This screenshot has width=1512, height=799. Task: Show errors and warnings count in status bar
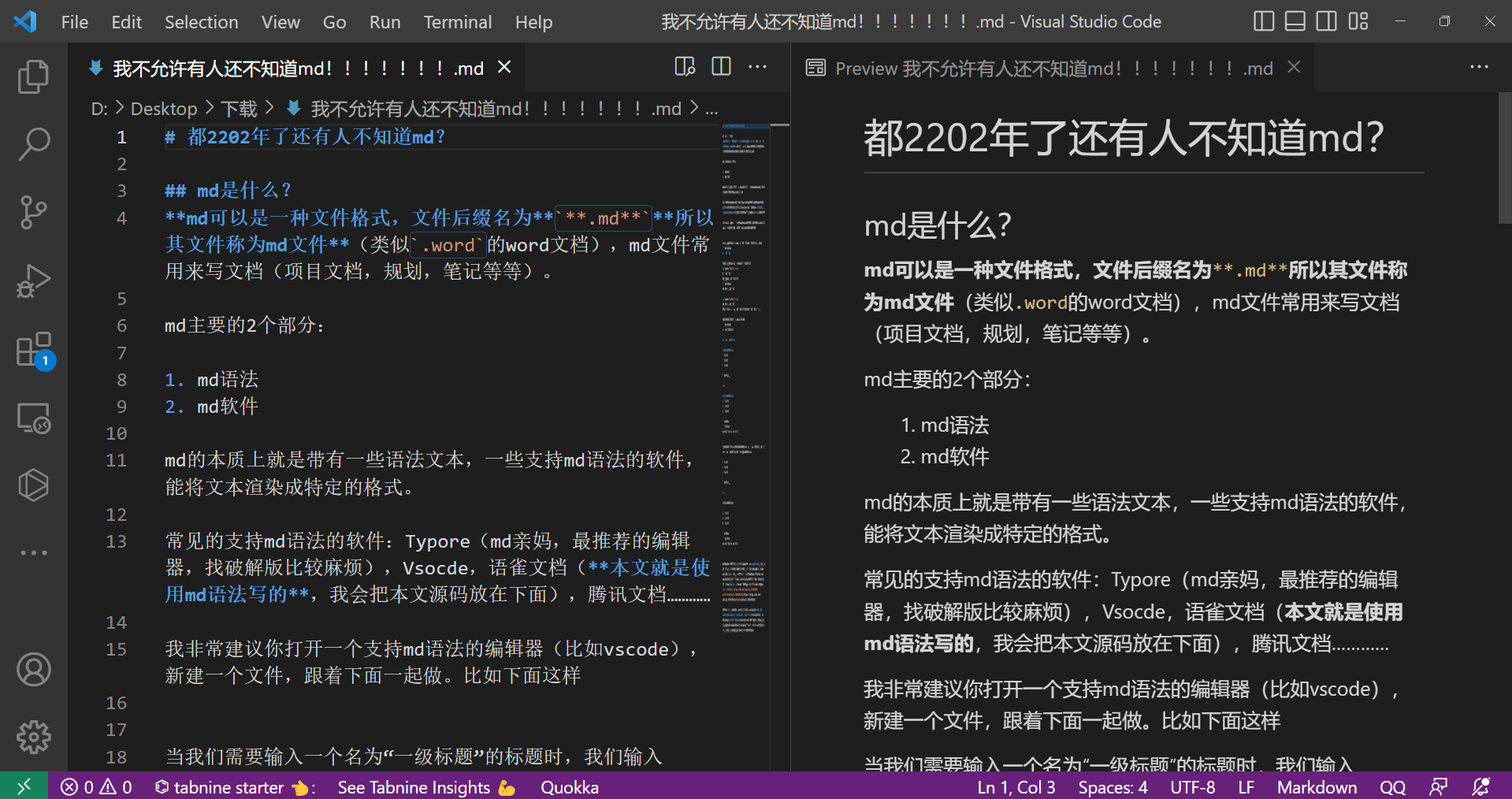click(x=96, y=787)
